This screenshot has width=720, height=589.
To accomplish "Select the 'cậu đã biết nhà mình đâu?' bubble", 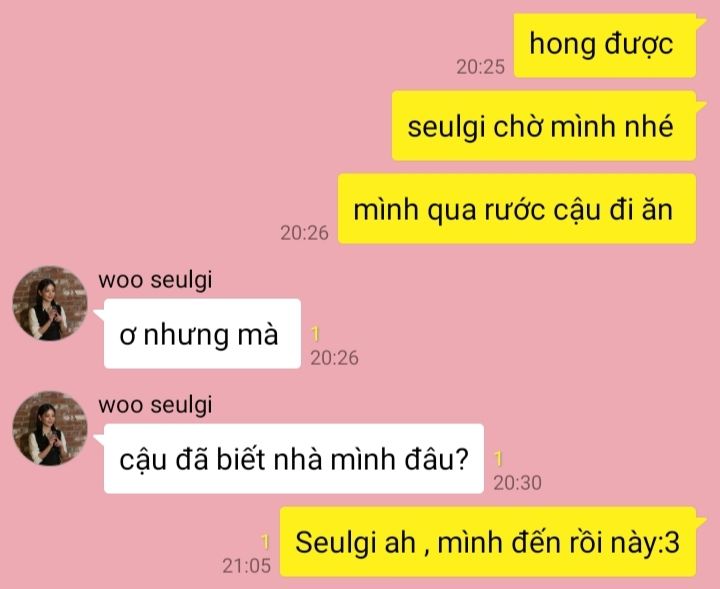I will [x=294, y=459].
